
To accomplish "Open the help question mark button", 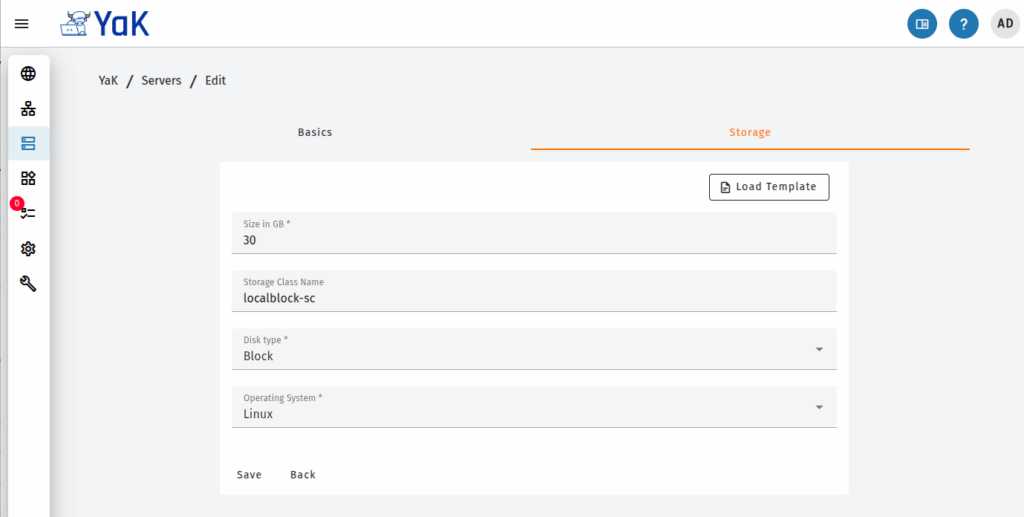I will [964, 24].
